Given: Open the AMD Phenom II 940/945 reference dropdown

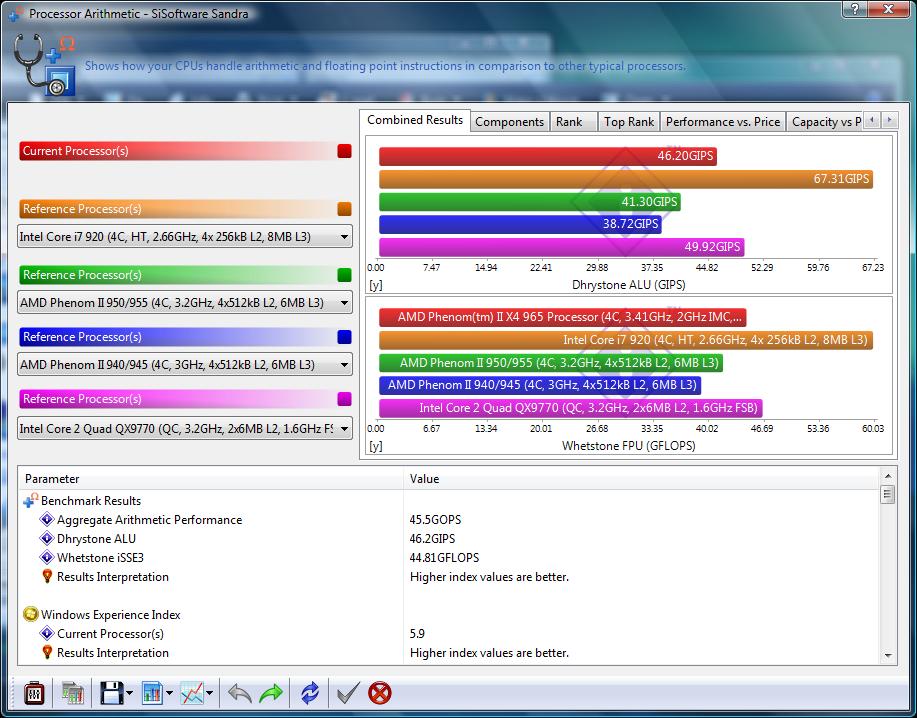Looking at the screenshot, I should (x=185, y=365).
